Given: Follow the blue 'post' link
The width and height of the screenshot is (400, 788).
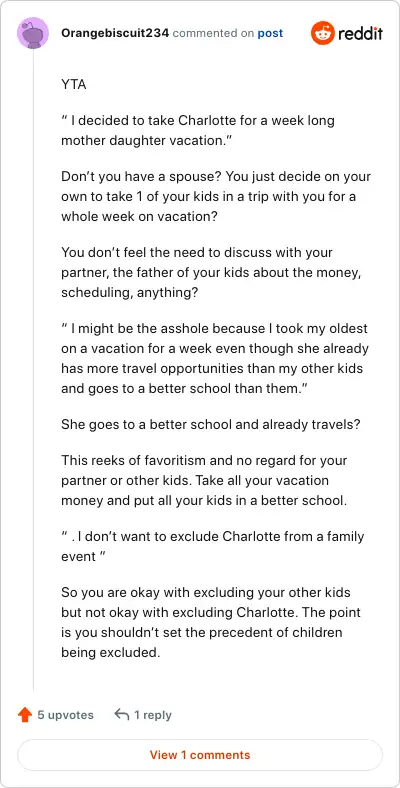Looking at the screenshot, I should click(x=270, y=33).
